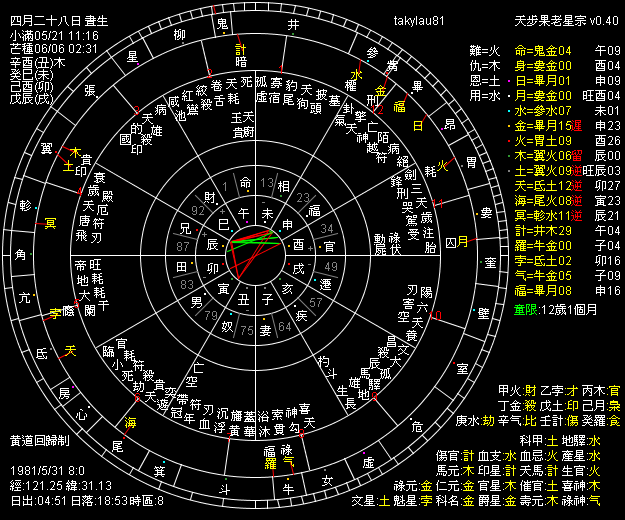
Task: Click the 命 palace cell in inner ring
Action: pyautogui.click(x=246, y=182)
